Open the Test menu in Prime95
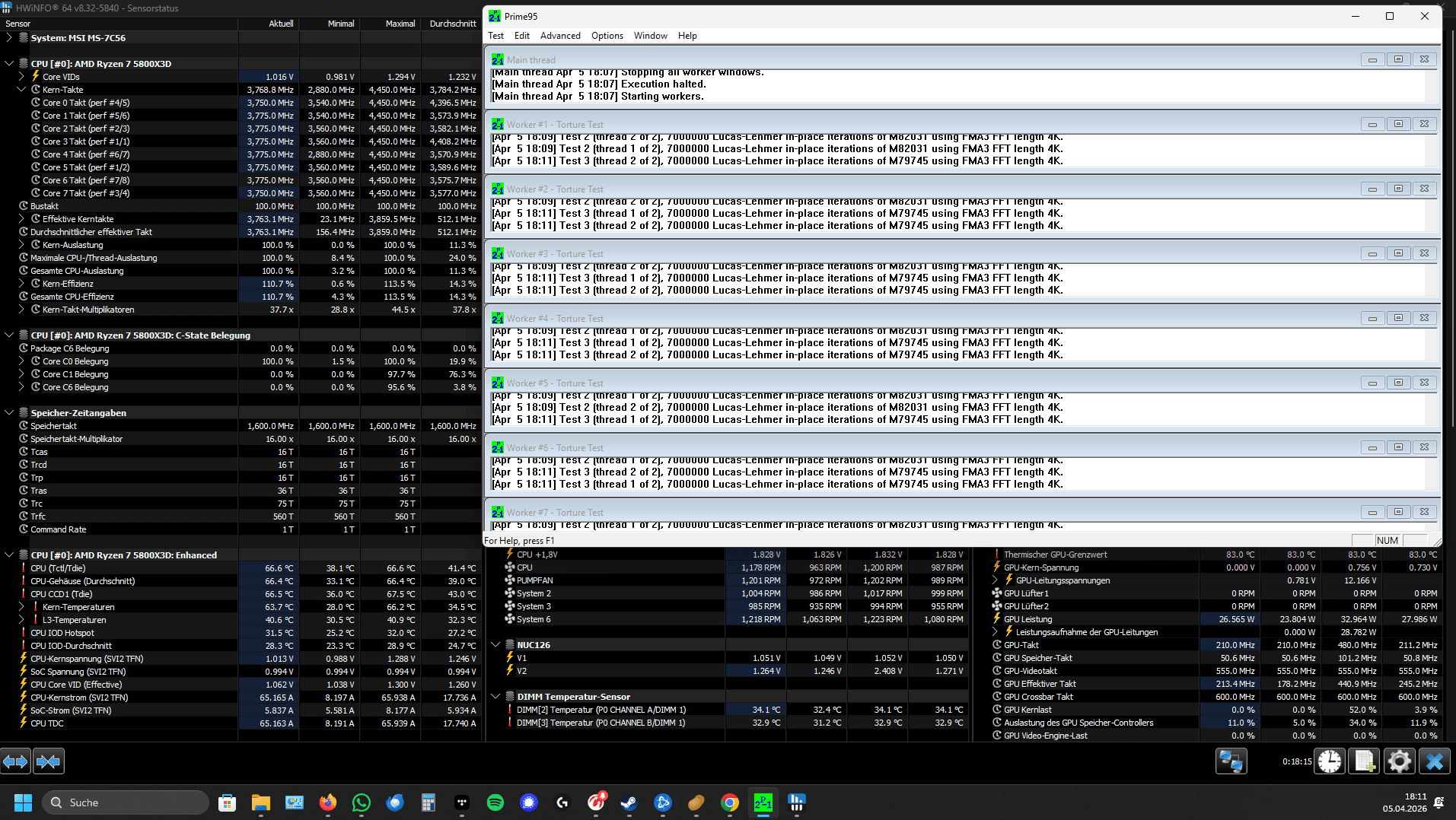 496,36
